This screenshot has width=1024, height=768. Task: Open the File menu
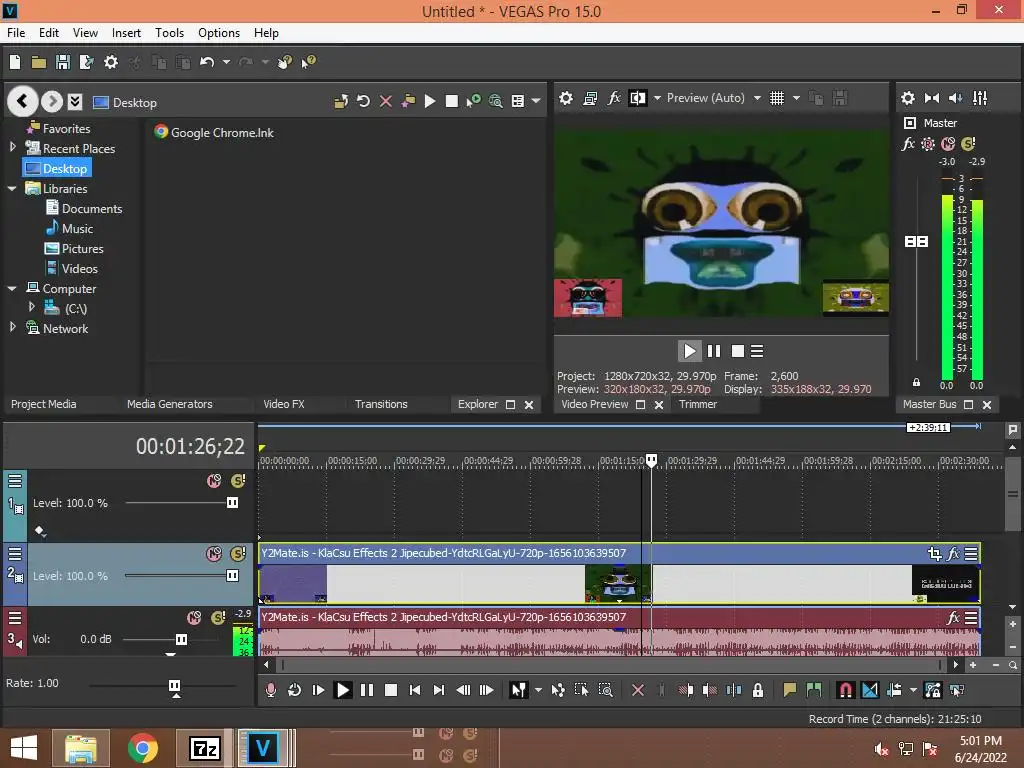16,33
